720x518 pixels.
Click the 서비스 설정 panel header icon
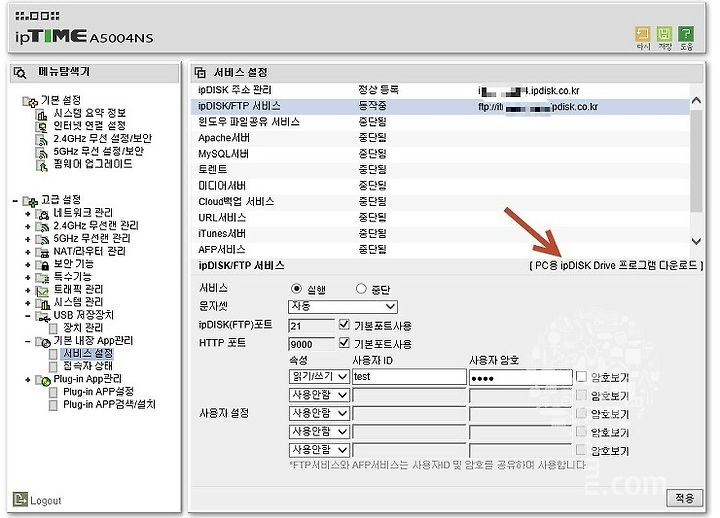tap(200, 73)
